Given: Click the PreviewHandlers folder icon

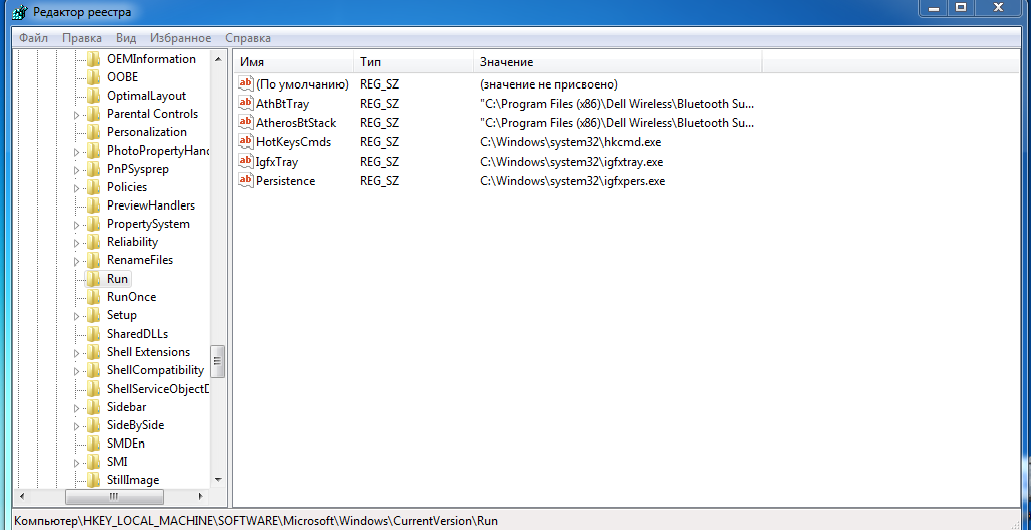Looking at the screenshot, I should tap(93, 205).
